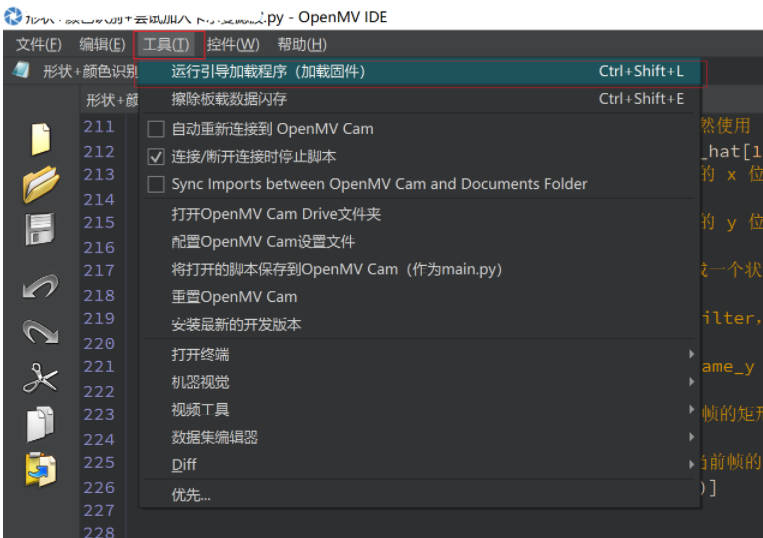Screen dimensions: 763x538
Task: Click the Copy documents icon
Action: point(40,424)
